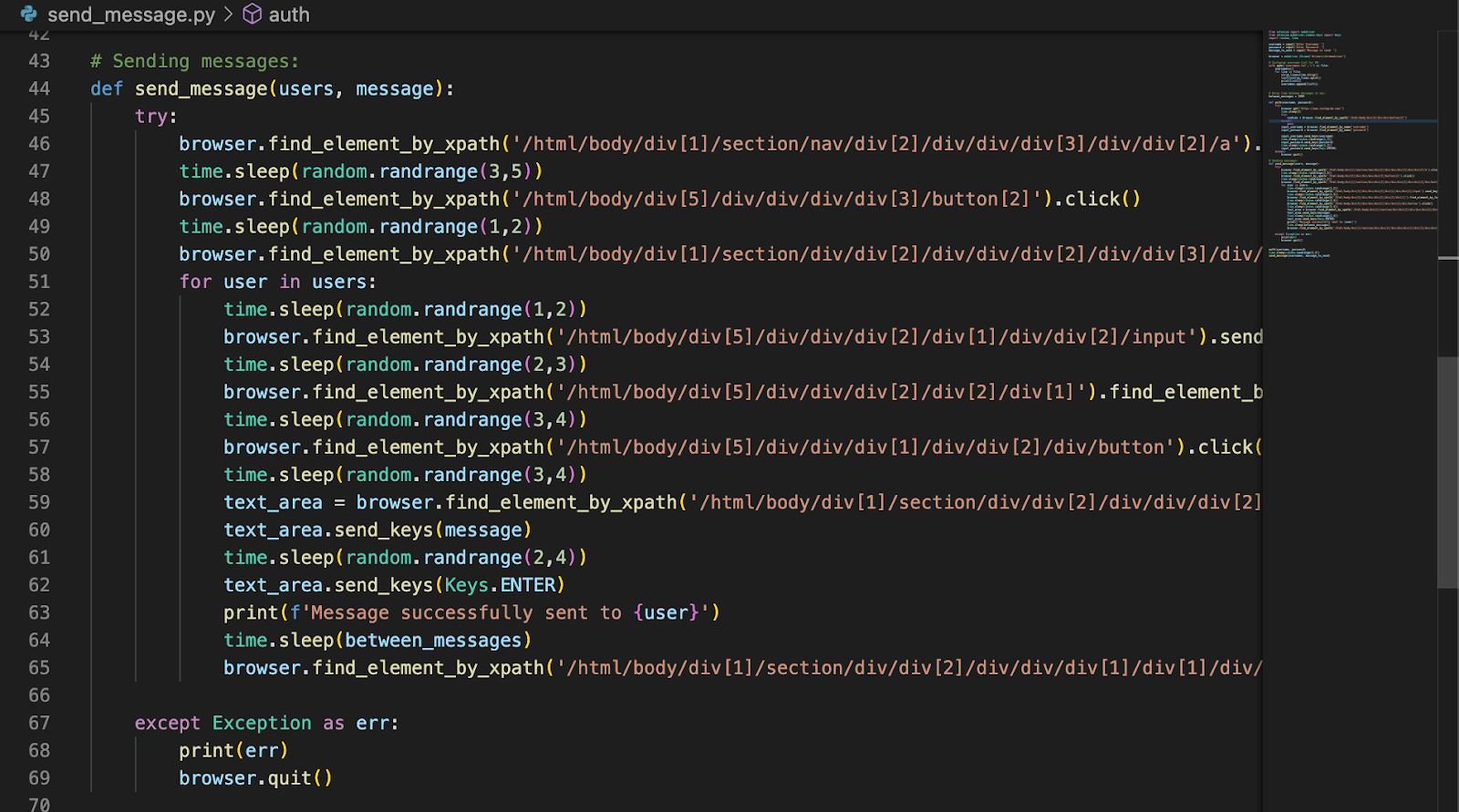Screen dimensions: 1459x812
Task: Click line number 67 in the gutter
Action: pos(39,723)
